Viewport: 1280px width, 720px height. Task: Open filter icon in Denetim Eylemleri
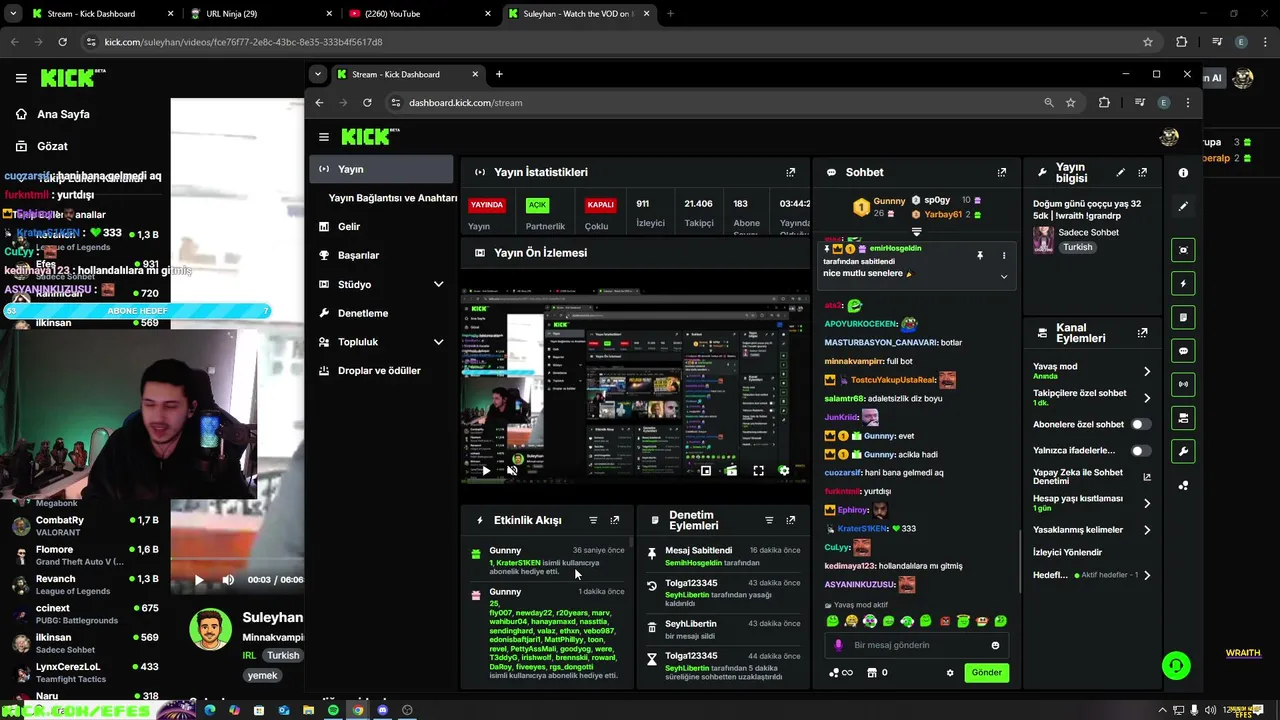click(769, 520)
